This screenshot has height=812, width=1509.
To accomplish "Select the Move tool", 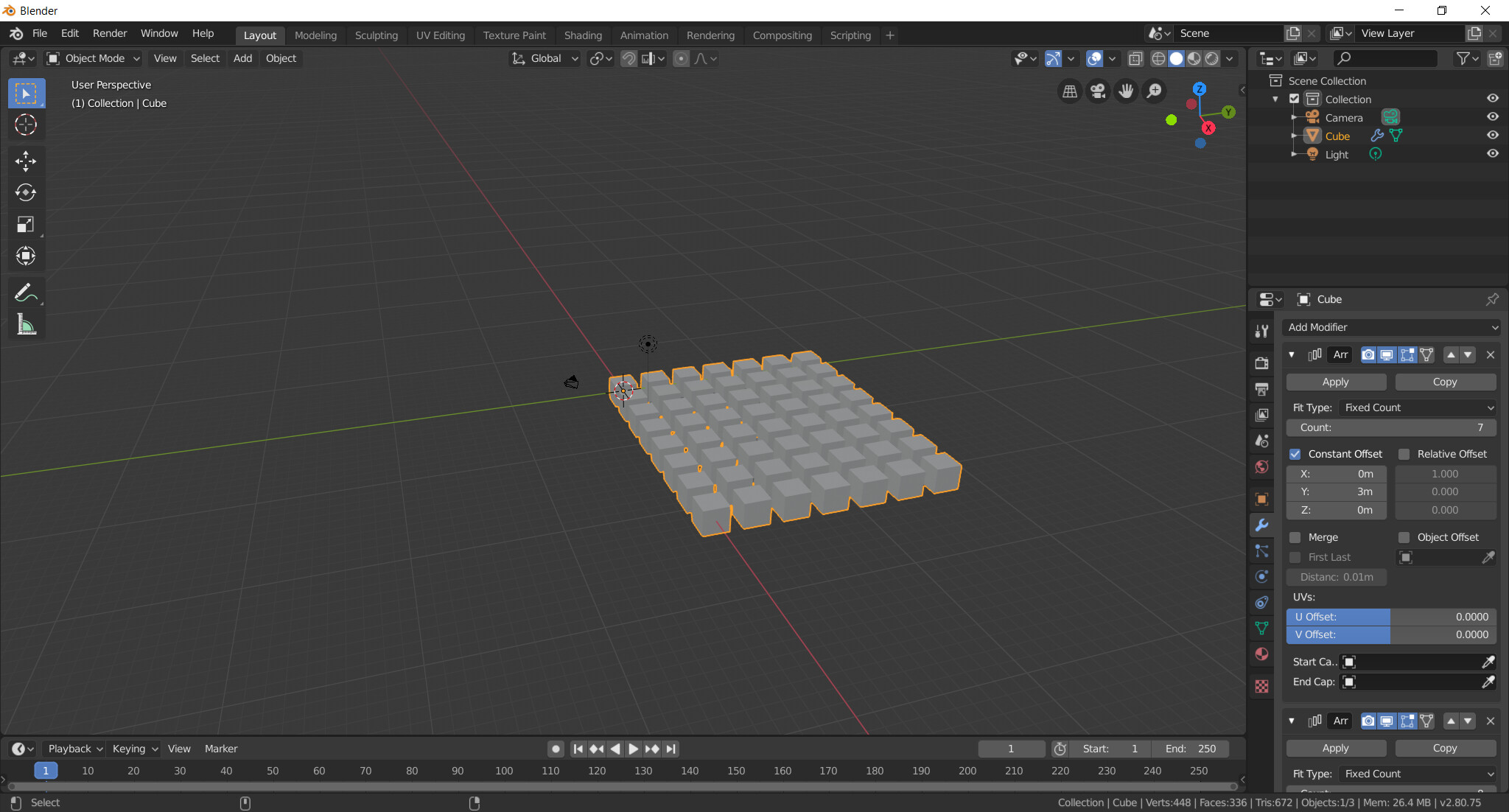I will [26, 161].
